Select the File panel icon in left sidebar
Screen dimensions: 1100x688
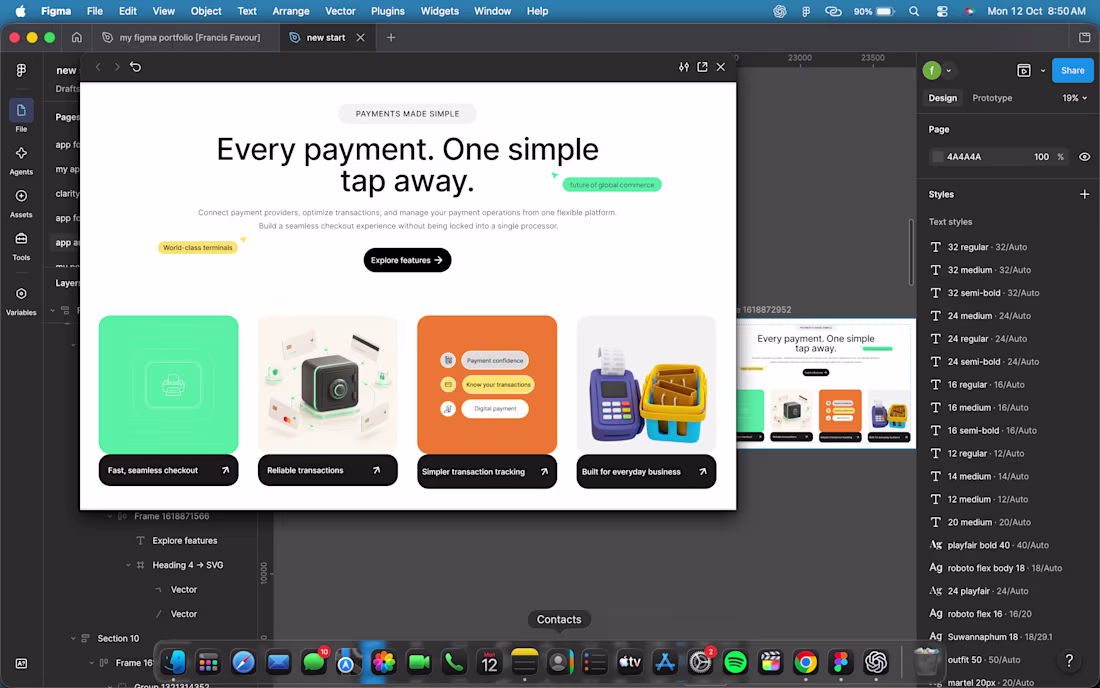click(x=21, y=110)
